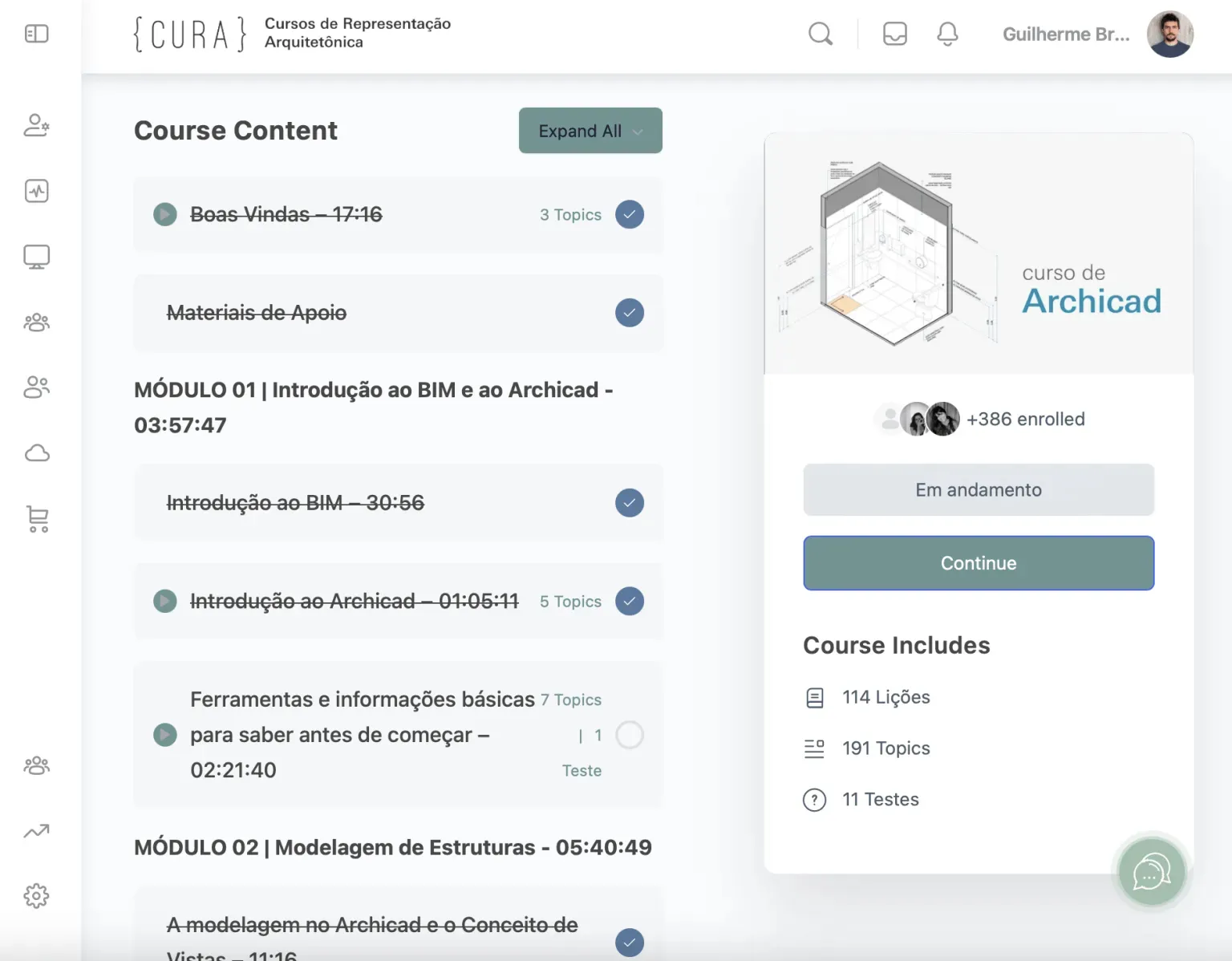
Task: Open the user settings profile icon in sidebar
Action: coord(37,125)
